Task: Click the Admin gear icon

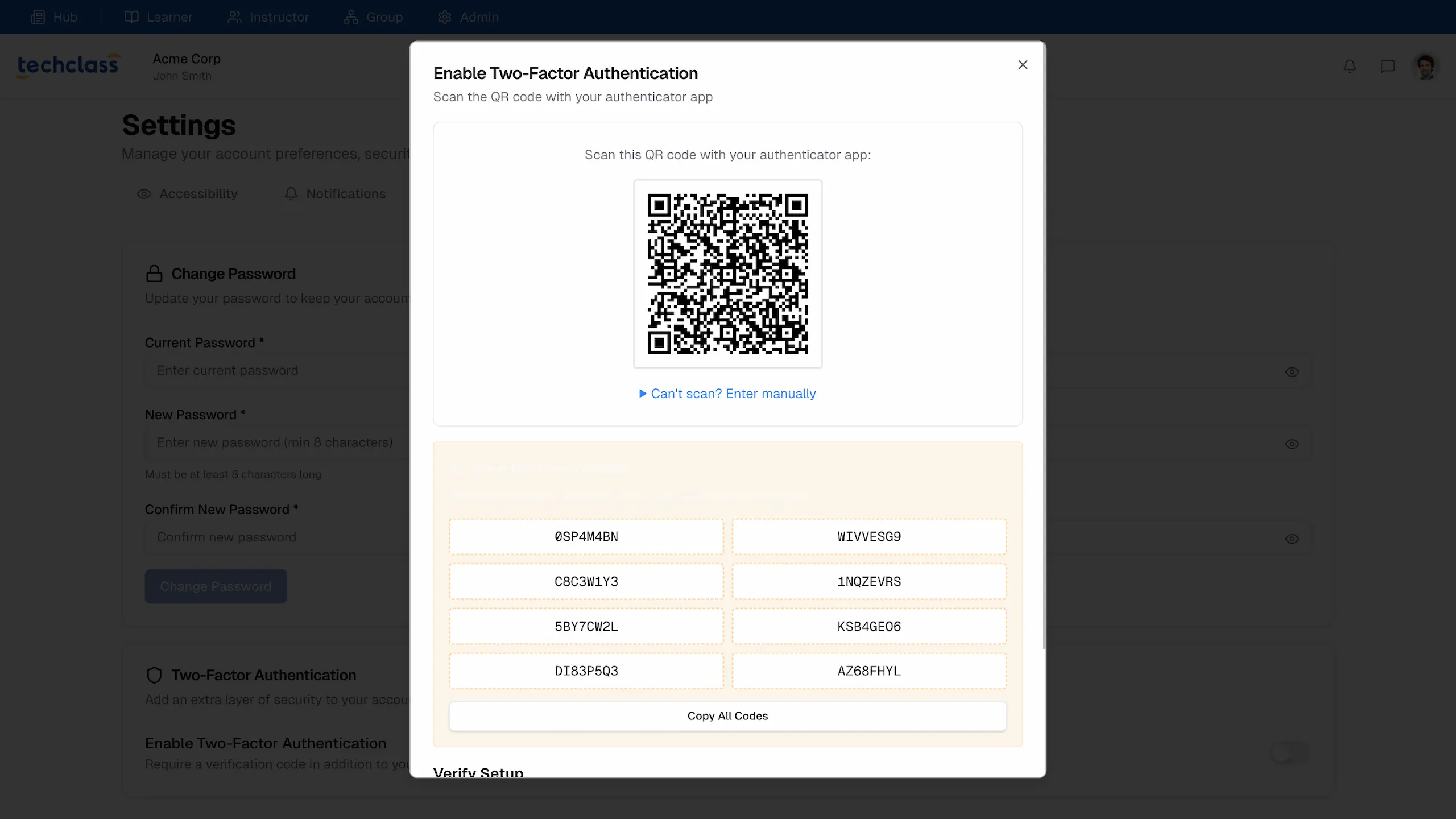Action: pyautogui.click(x=445, y=17)
